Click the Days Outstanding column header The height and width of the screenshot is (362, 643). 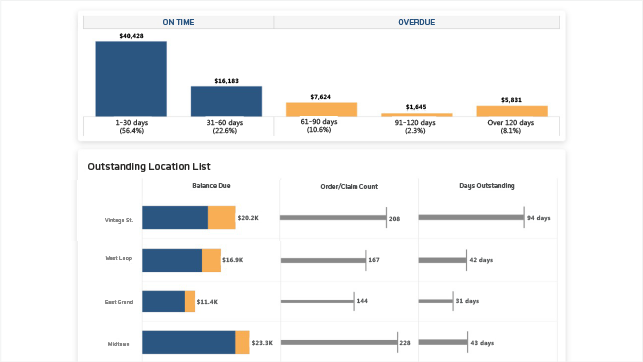coord(487,186)
